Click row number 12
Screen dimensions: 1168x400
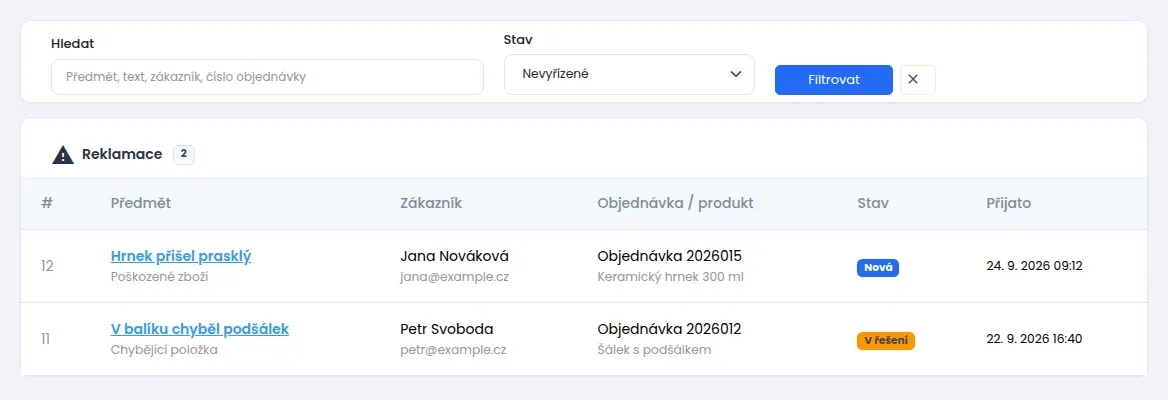click(x=47, y=266)
